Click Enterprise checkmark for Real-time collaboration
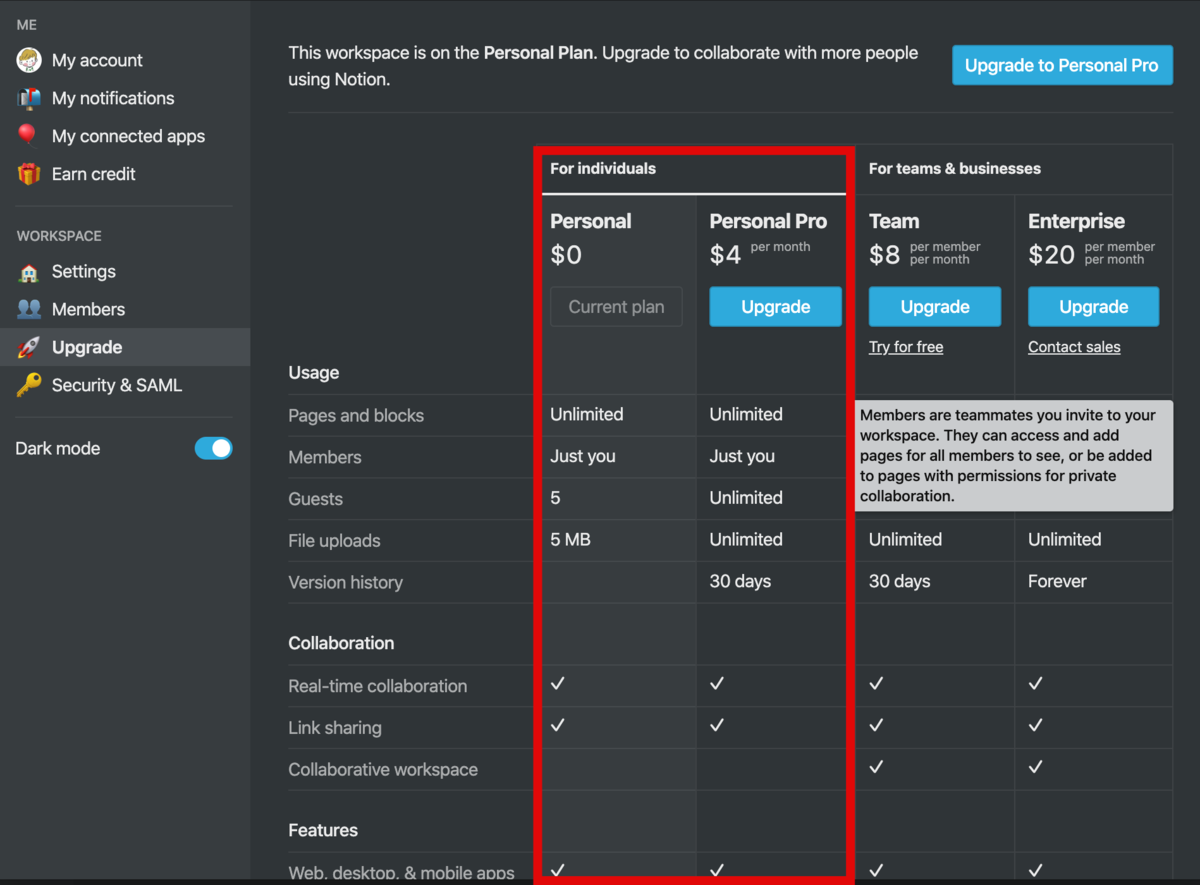Viewport: 1200px width, 885px height. click(1036, 683)
